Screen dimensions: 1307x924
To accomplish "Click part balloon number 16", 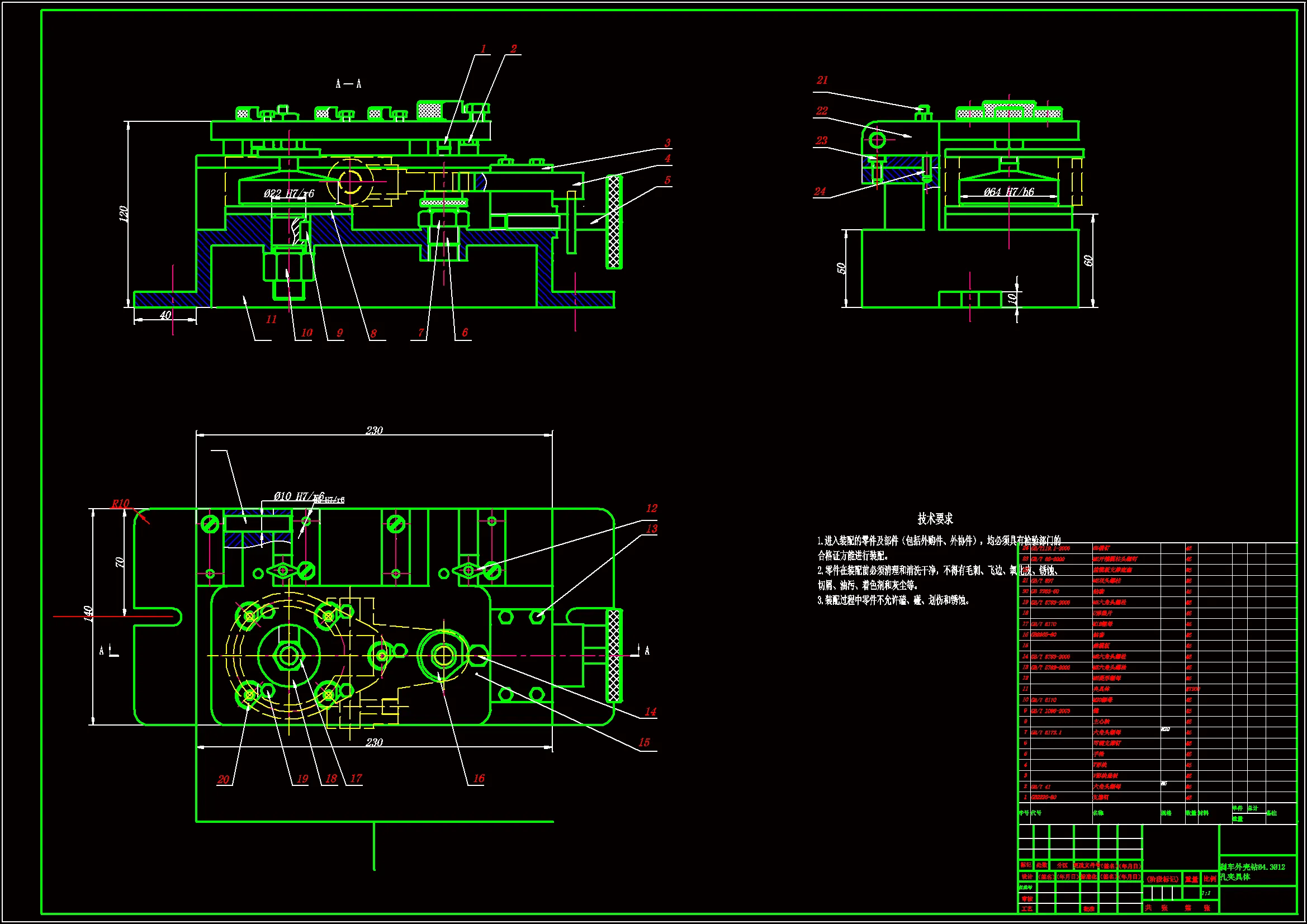I will click(479, 778).
